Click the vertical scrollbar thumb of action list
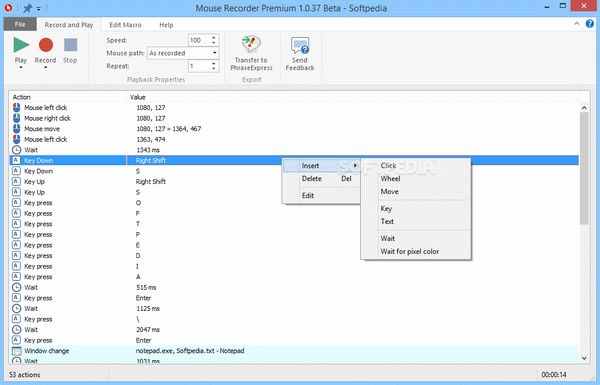Image resolution: width=600 pixels, height=385 pixels. (x=584, y=168)
